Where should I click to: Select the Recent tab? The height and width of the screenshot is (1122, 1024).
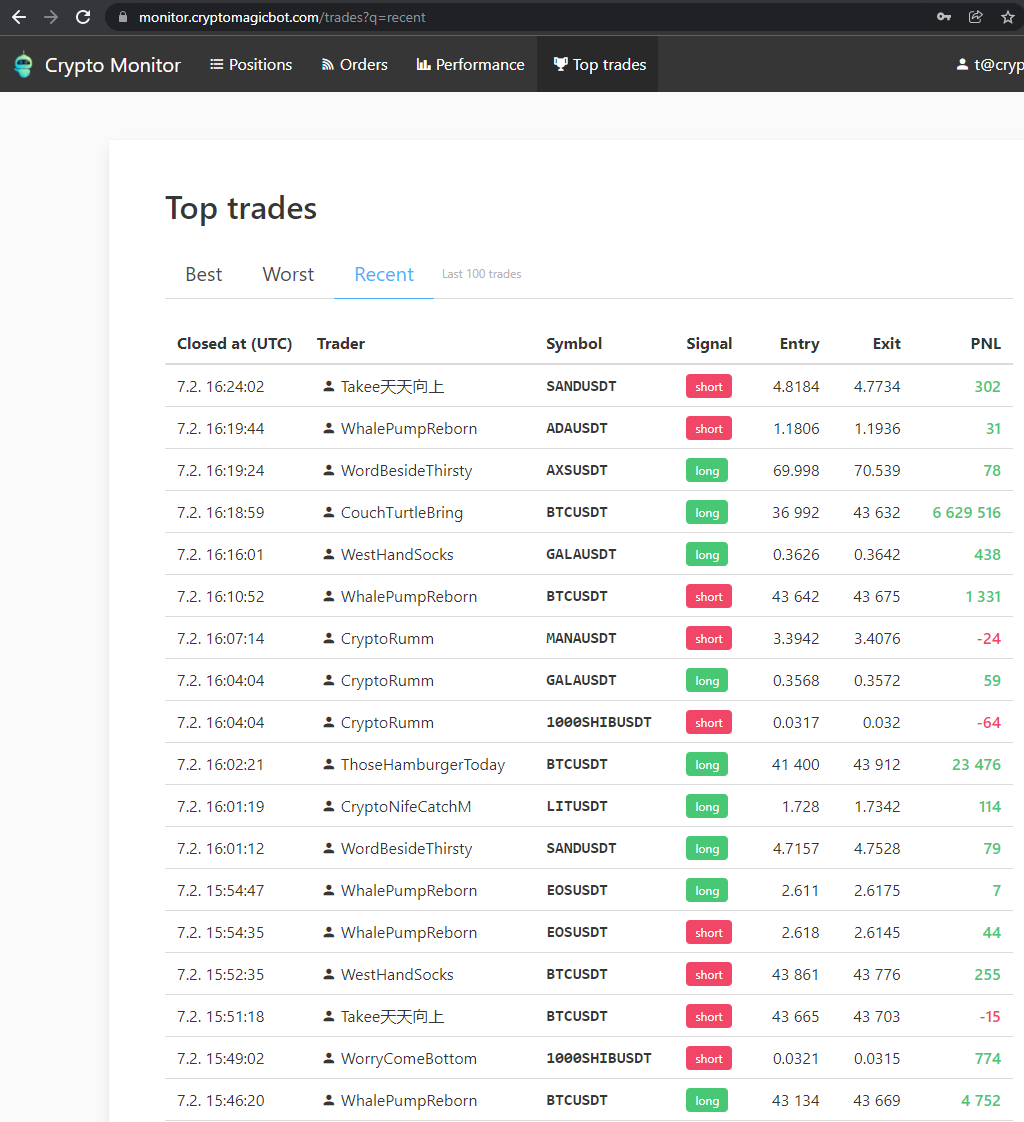tap(384, 274)
